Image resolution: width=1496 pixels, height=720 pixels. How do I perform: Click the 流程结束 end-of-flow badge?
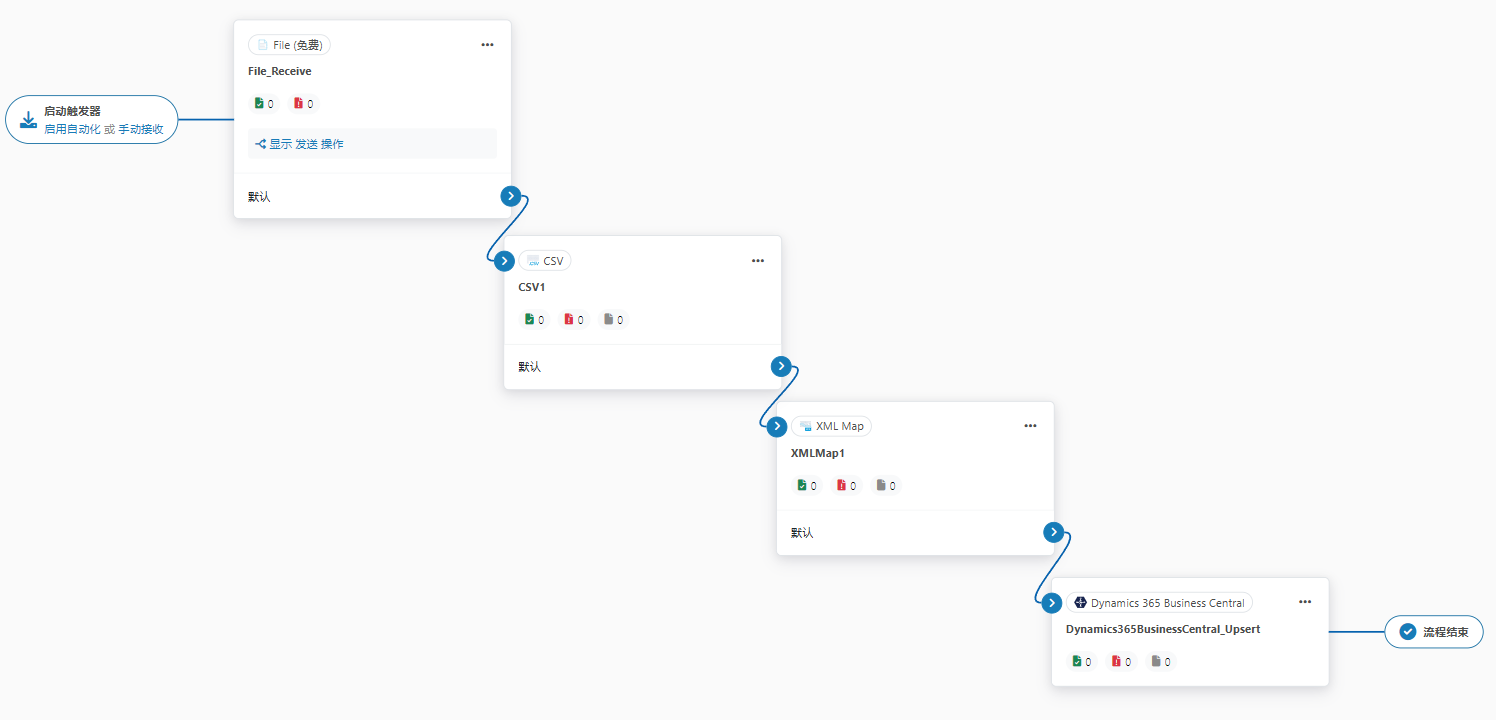pyautogui.click(x=1433, y=632)
